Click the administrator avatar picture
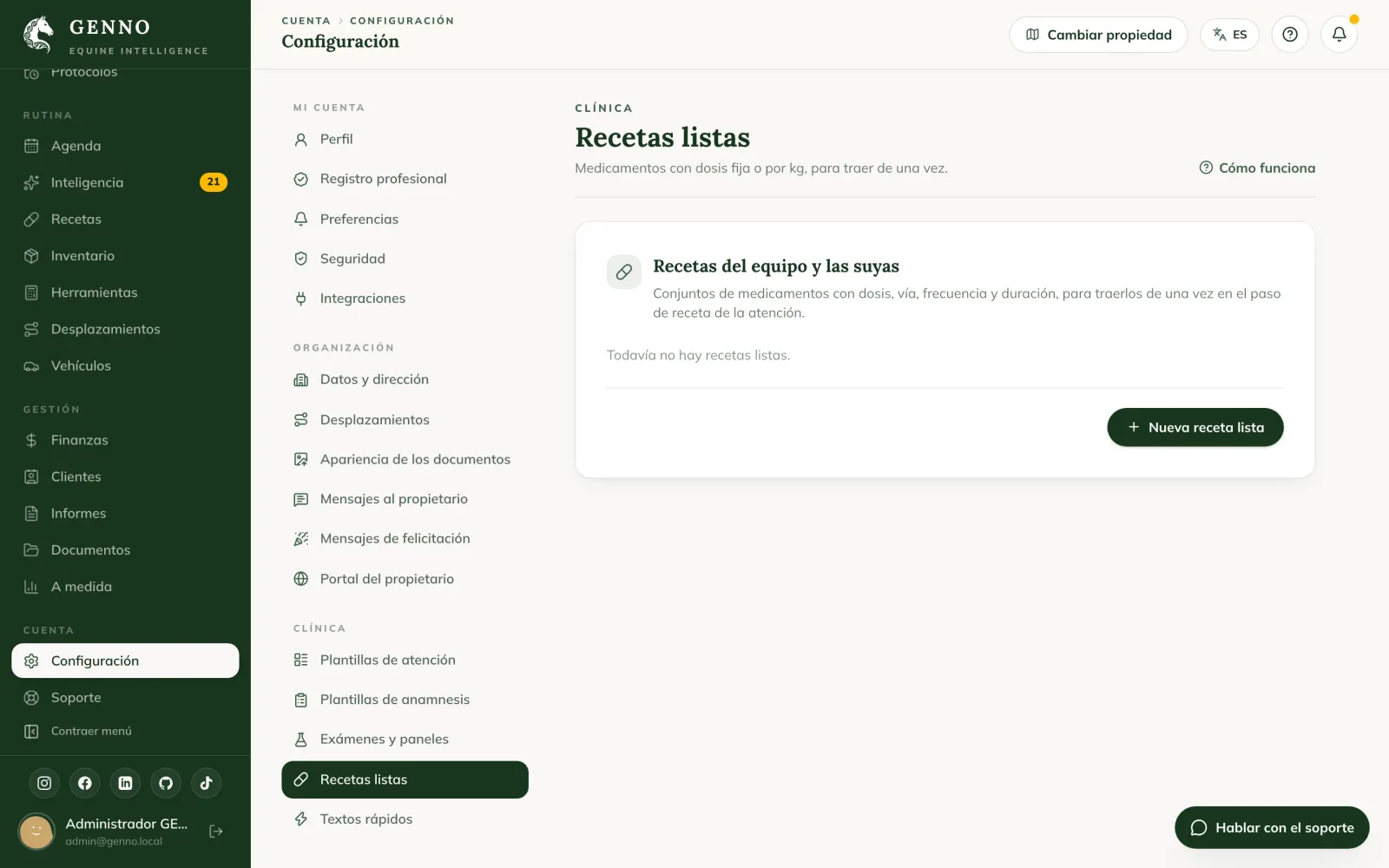1389x868 pixels. (x=36, y=832)
